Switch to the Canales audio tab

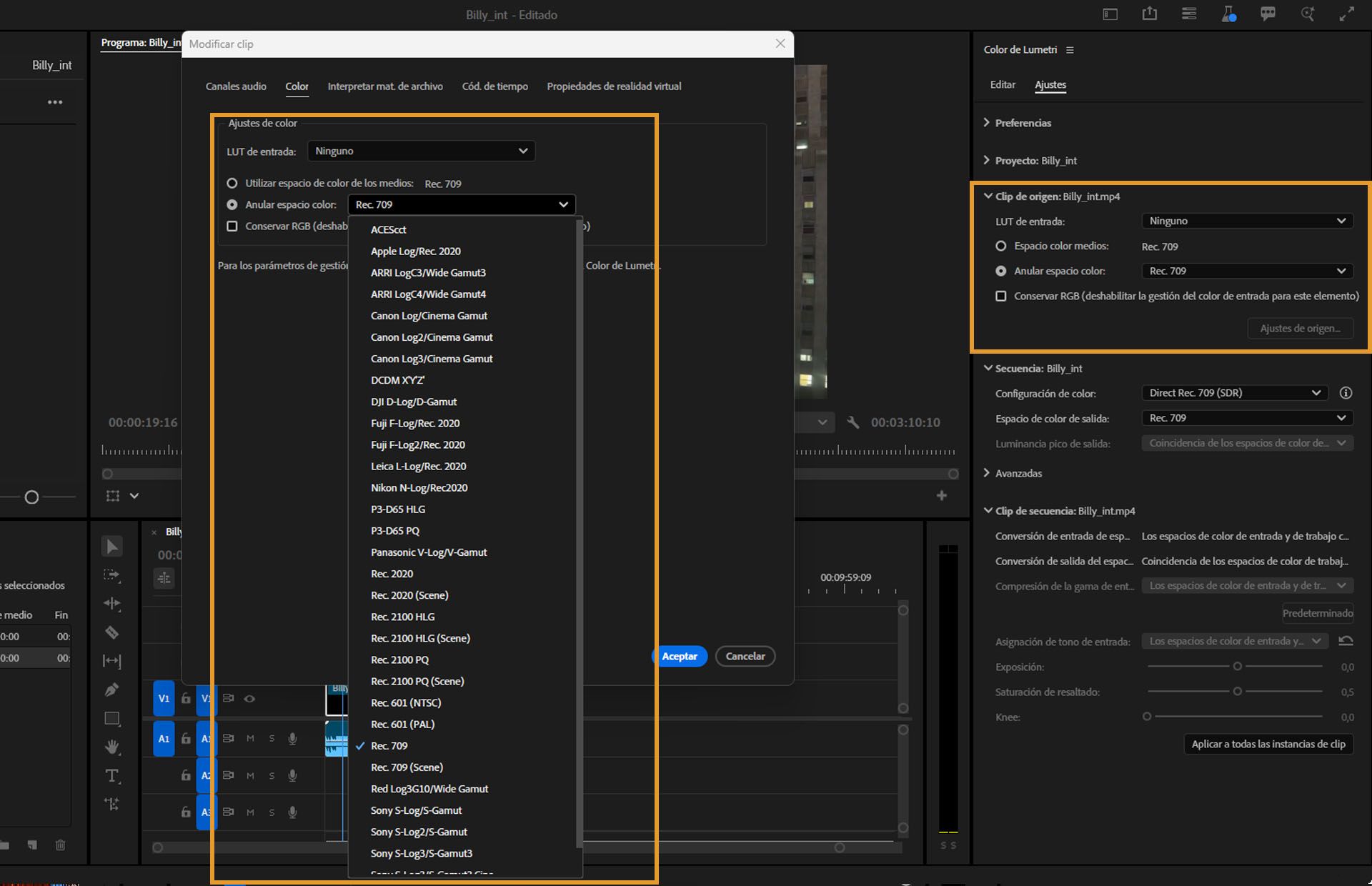click(235, 86)
